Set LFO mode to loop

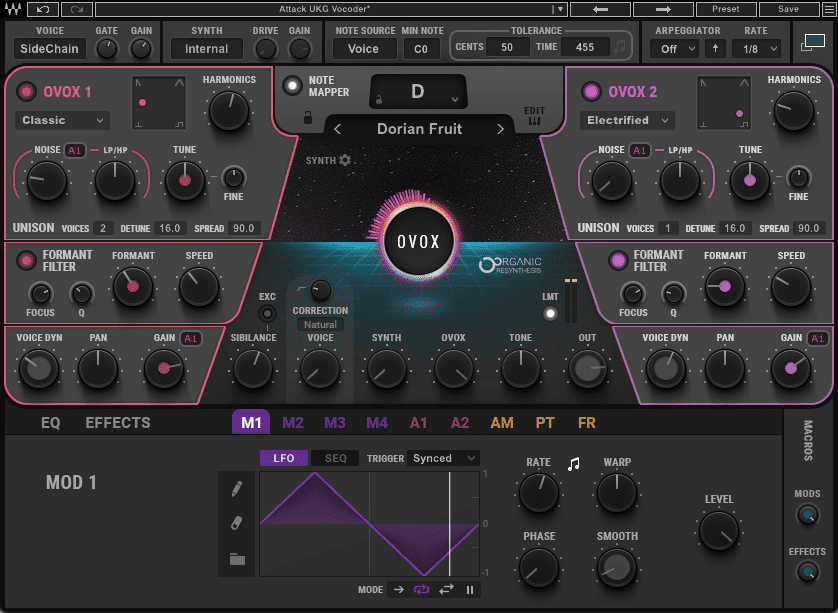coord(421,589)
